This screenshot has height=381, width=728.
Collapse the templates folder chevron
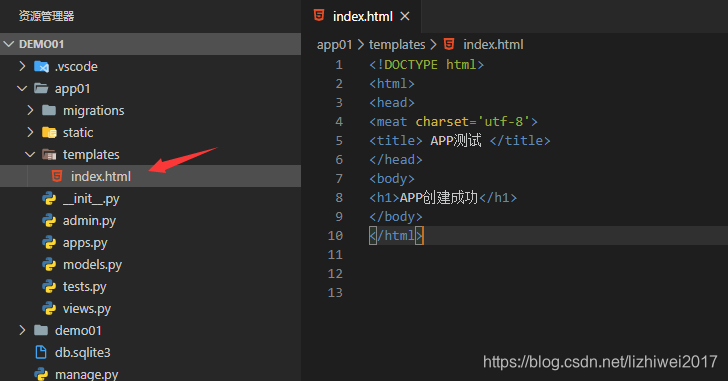pyautogui.click(x=30, y=155)
